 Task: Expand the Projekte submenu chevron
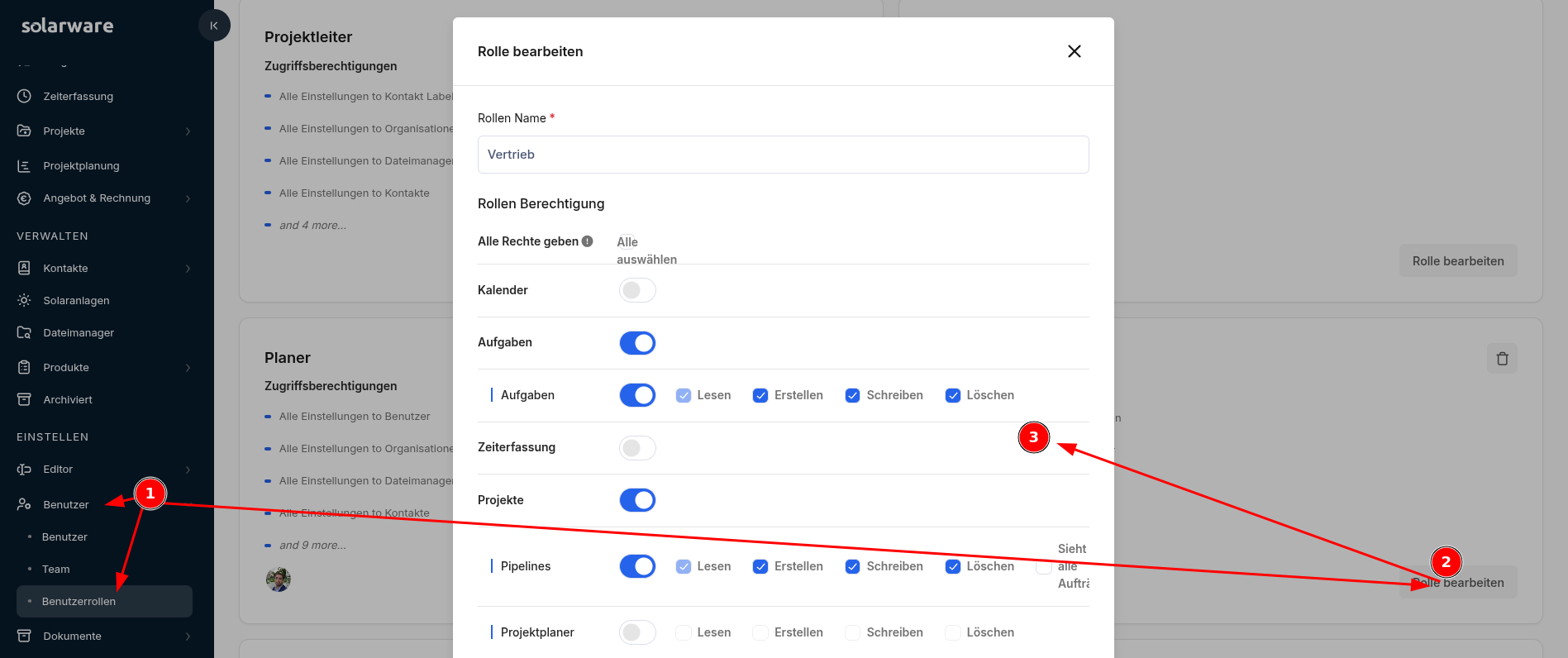pyautogui.click(x=188, y=131)
